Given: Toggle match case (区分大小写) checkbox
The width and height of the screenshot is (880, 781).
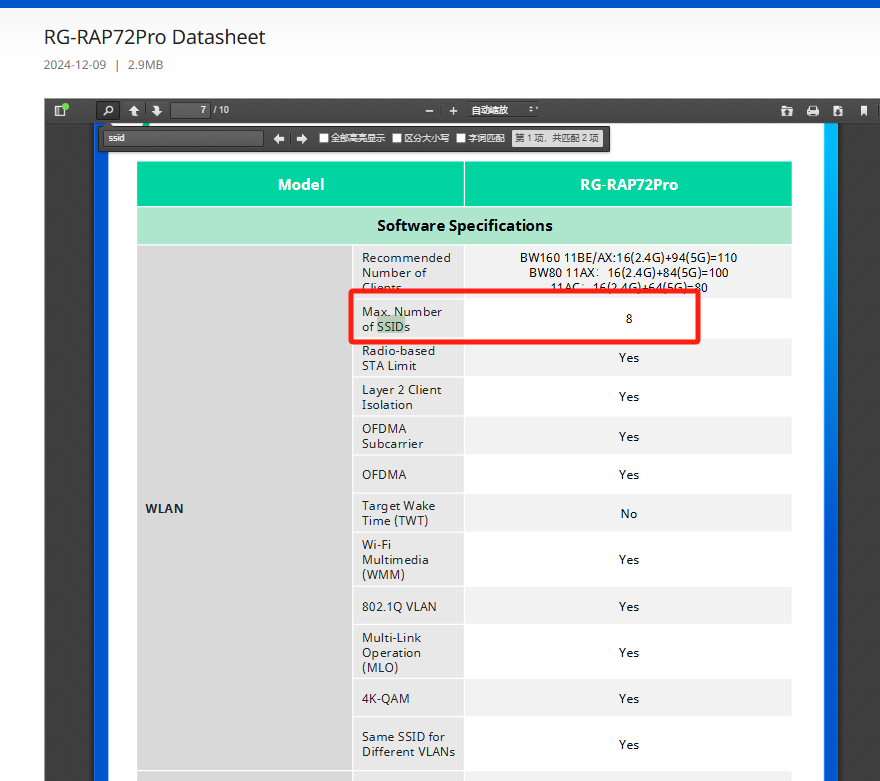Looking at the screenshot, I should (x=397, y=138).
